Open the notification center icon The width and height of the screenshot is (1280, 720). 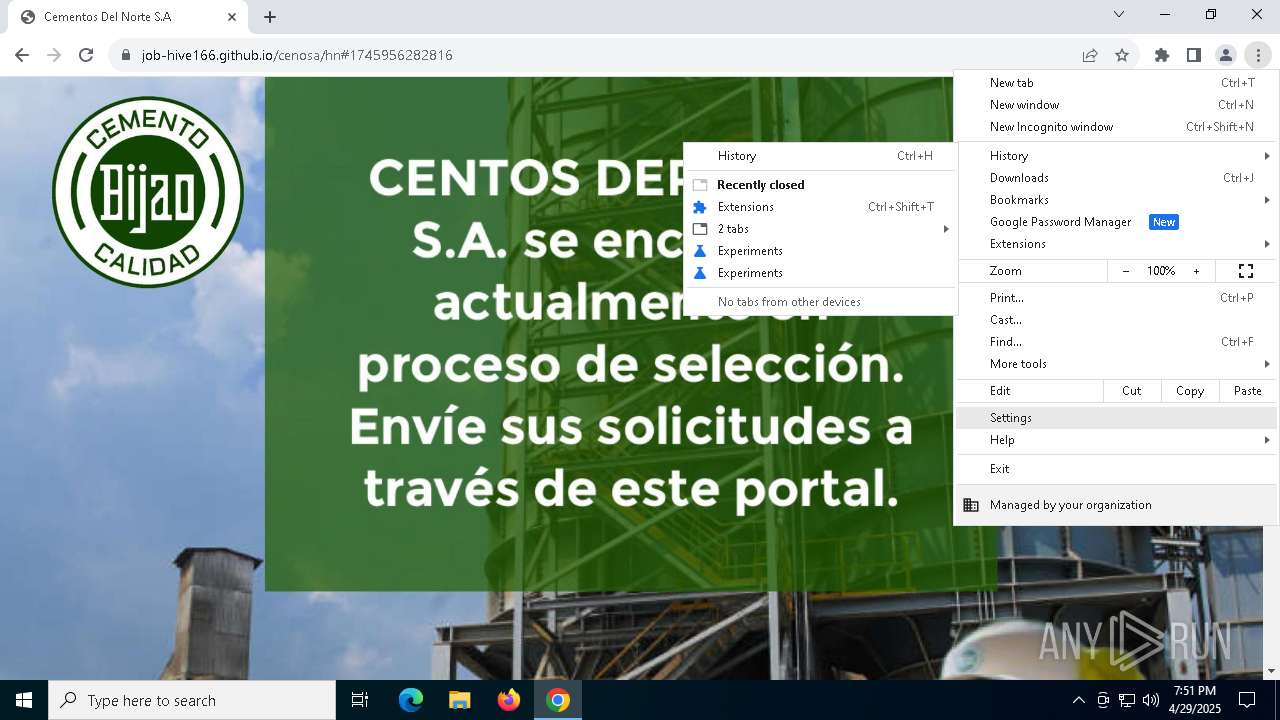(1247, 700)
